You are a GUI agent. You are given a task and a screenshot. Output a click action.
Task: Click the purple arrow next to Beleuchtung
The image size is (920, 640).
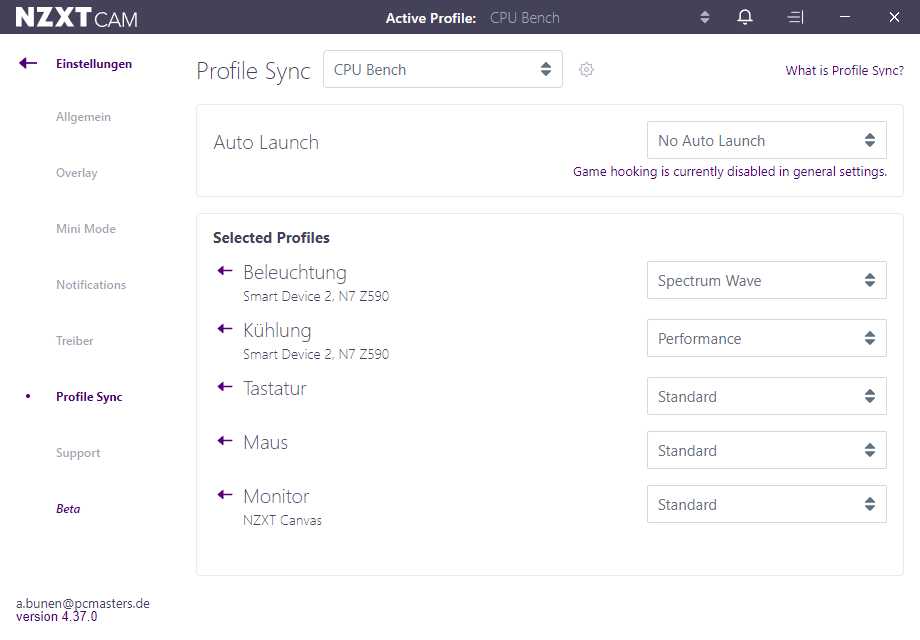(225, 270)
